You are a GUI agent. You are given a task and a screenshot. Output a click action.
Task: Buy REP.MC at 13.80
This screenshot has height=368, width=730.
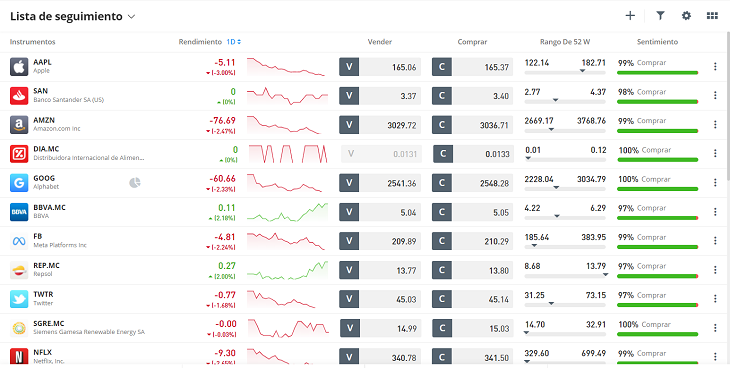coord(473,270)
